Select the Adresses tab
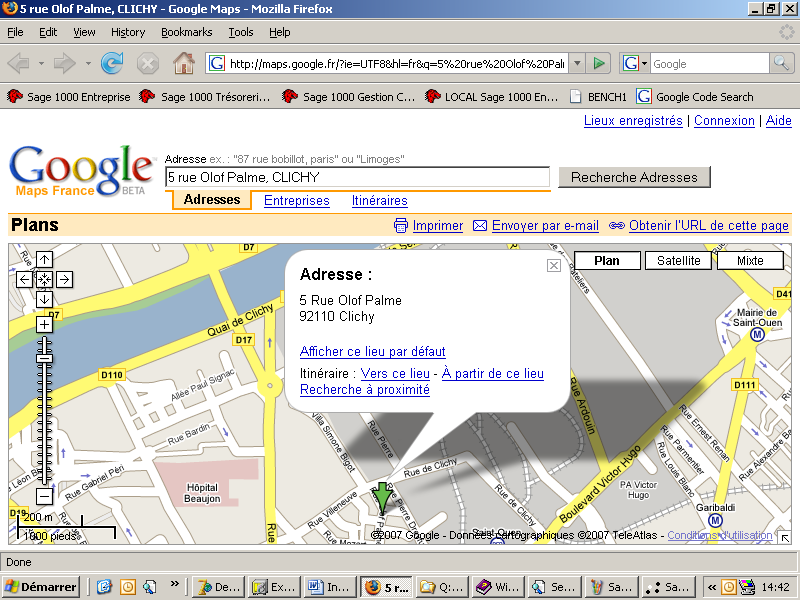This screenshot has height=600, width=800. pos(212,199)
